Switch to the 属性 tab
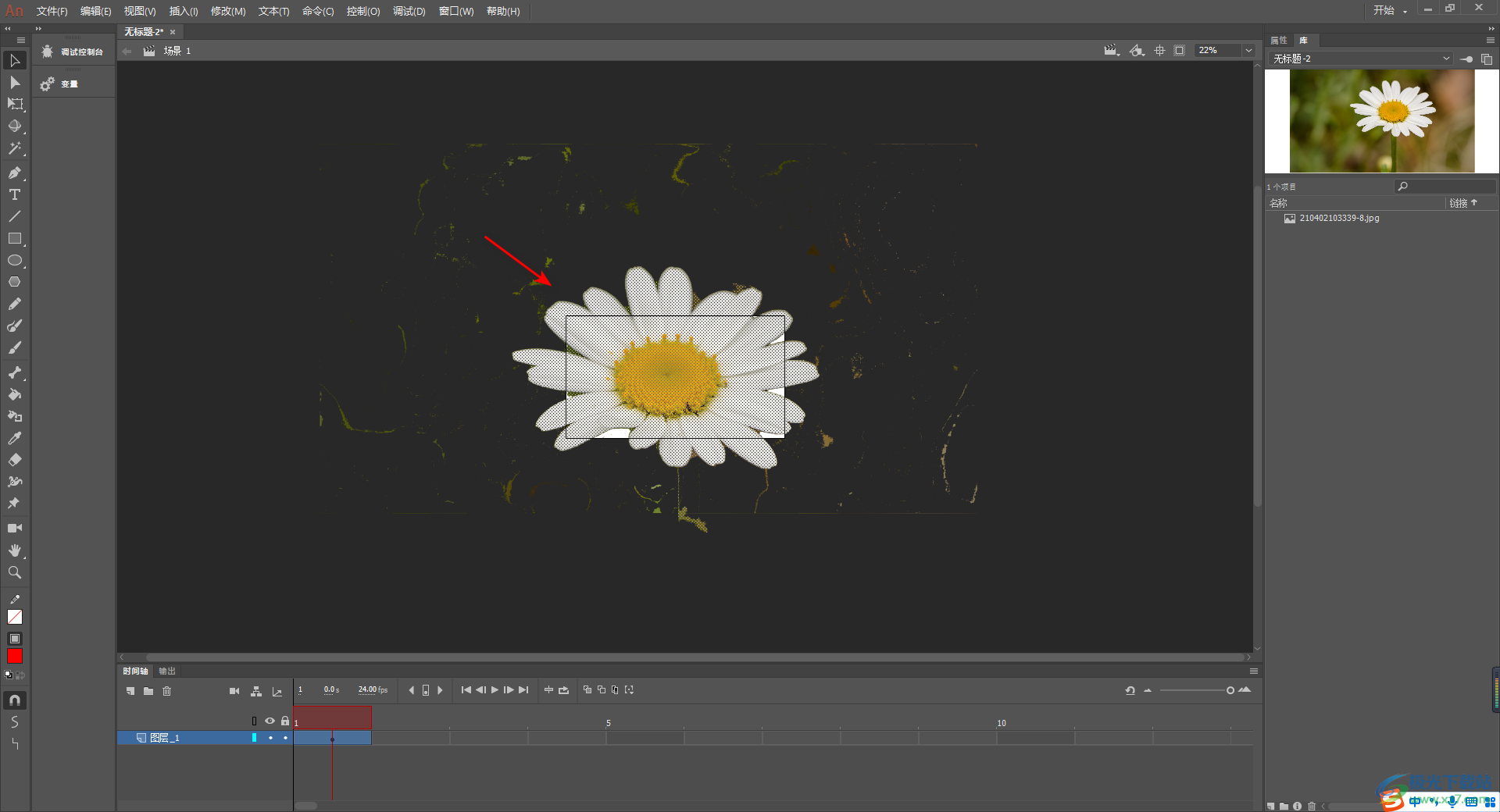 [1279, 40]
